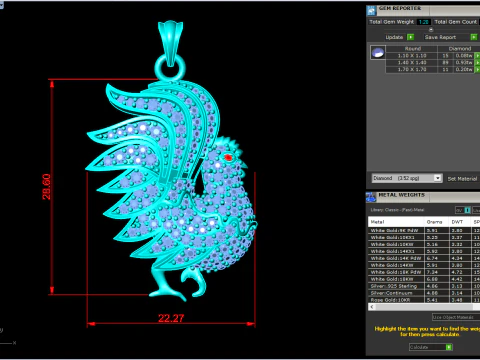Click green arrow on 1.10 X 1.10 row

pyautogui.click(x=477, y=56)
